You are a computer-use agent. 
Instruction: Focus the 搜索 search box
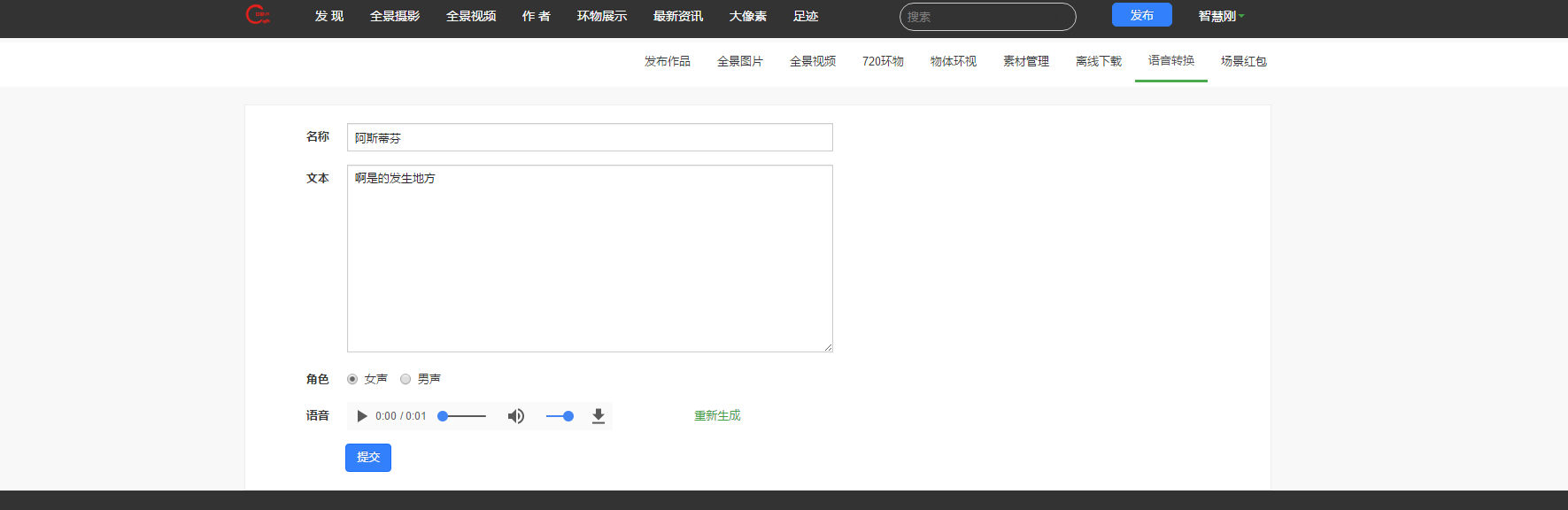987,17
